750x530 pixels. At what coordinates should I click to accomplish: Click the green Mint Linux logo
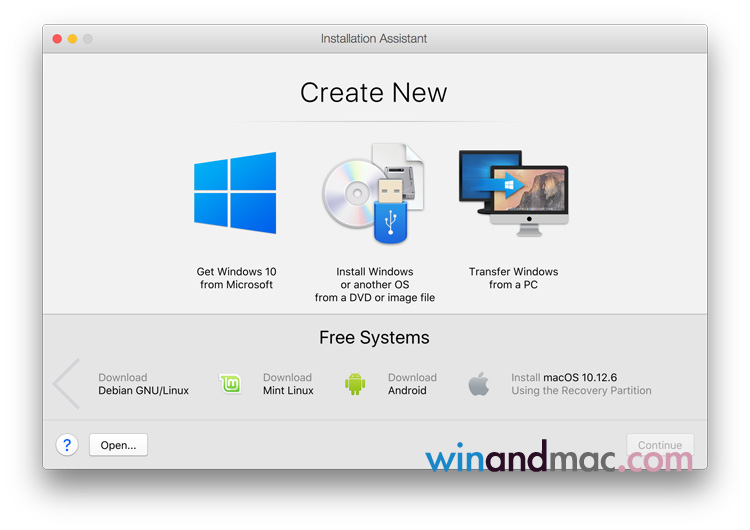[231, 384]
